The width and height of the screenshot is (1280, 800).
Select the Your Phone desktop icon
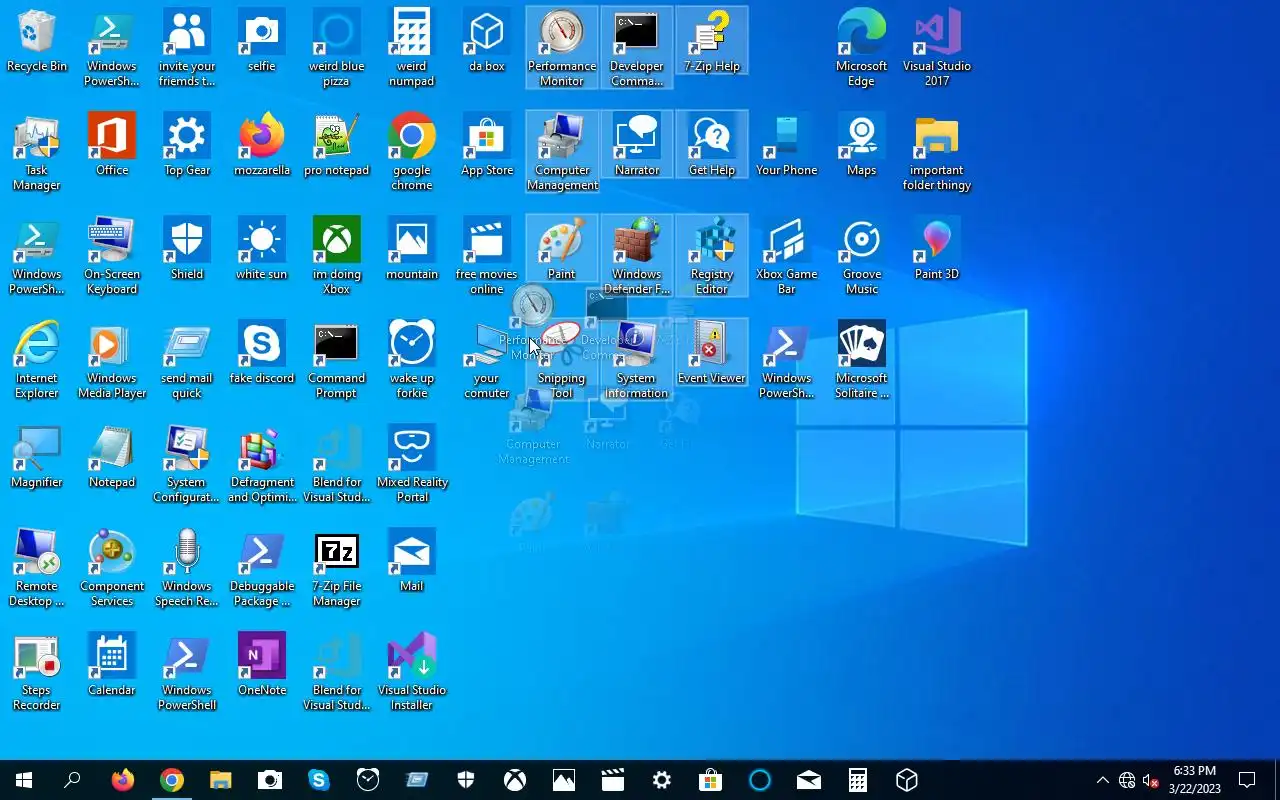pyautogui.click(x=787, y=146)
